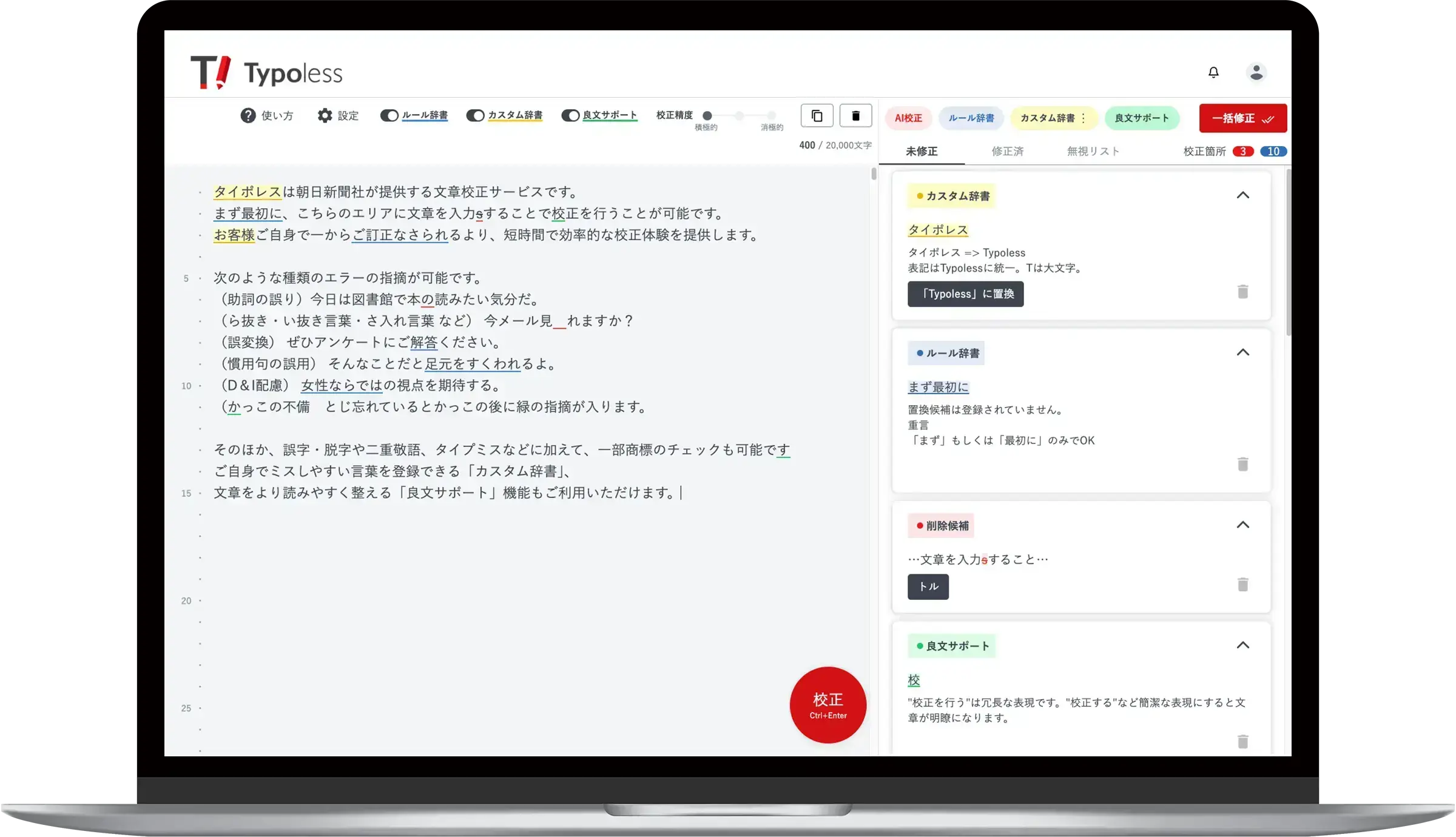
Task: Click まず最初に link in ルール辞書 card
Action: (x=938, y=387)
